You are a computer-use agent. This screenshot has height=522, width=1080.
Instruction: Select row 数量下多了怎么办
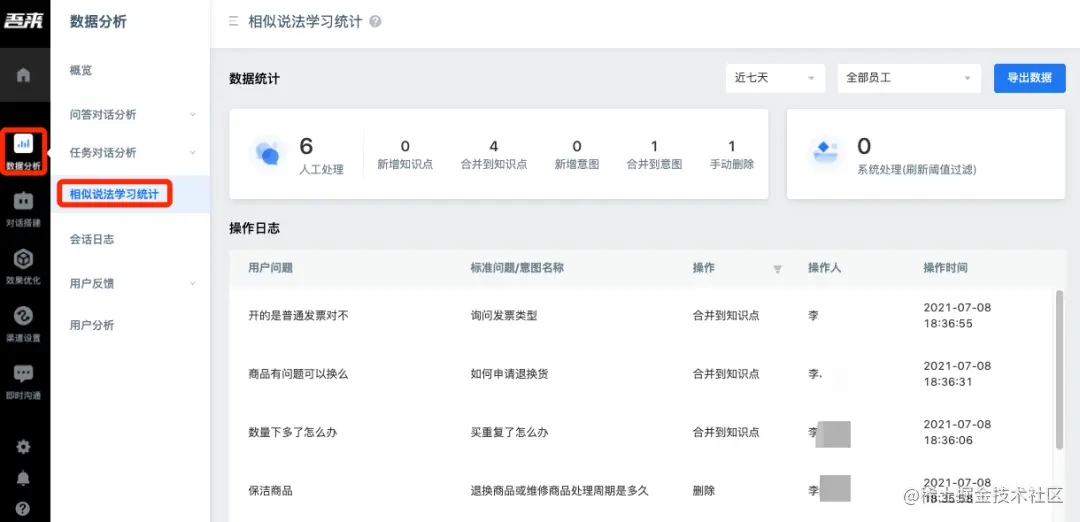tap(642, 432)
